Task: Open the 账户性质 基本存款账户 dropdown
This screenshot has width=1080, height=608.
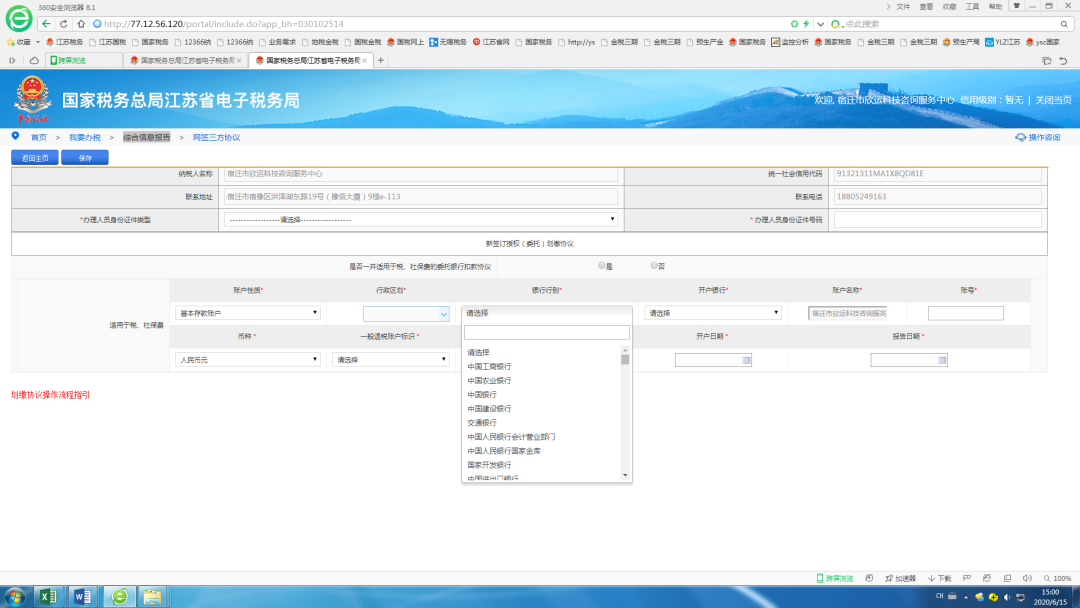Action: [248, 313]
